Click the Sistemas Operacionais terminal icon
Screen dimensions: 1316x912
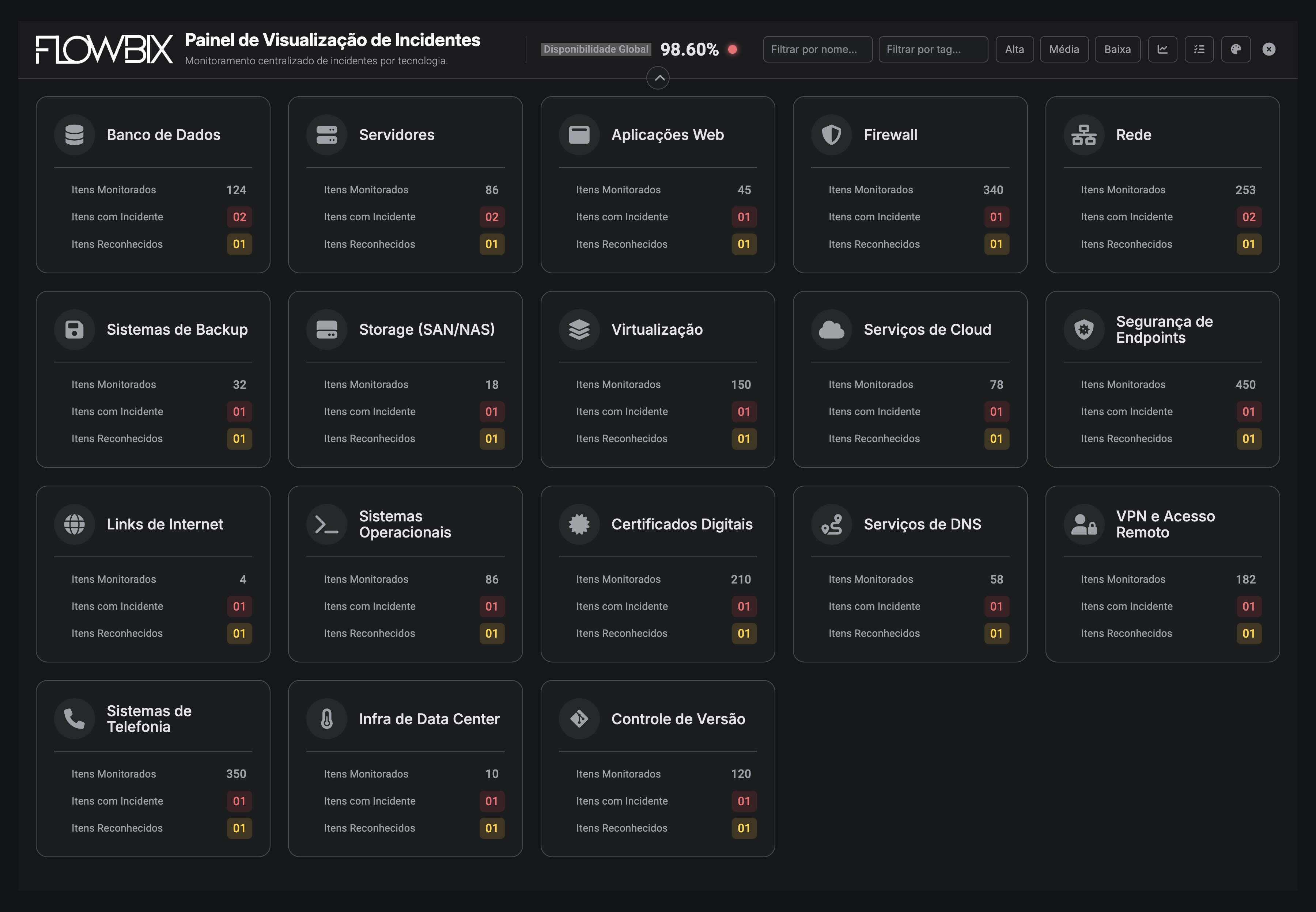(x=327, y=524)
